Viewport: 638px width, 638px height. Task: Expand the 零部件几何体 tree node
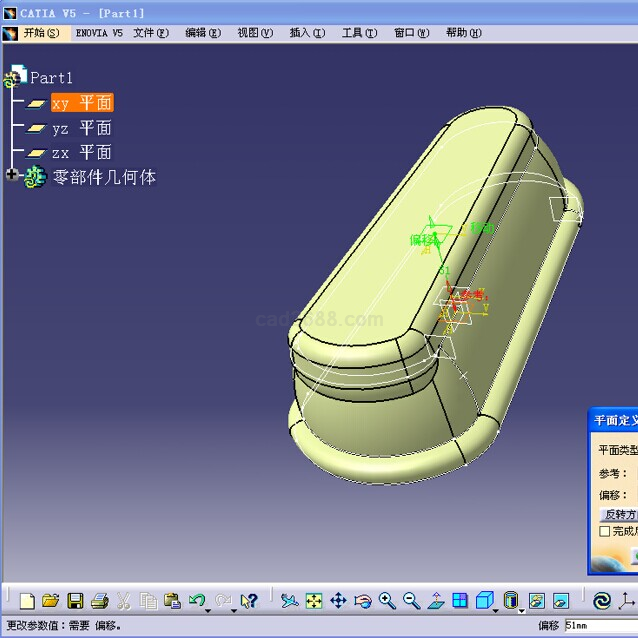[12, 176]
